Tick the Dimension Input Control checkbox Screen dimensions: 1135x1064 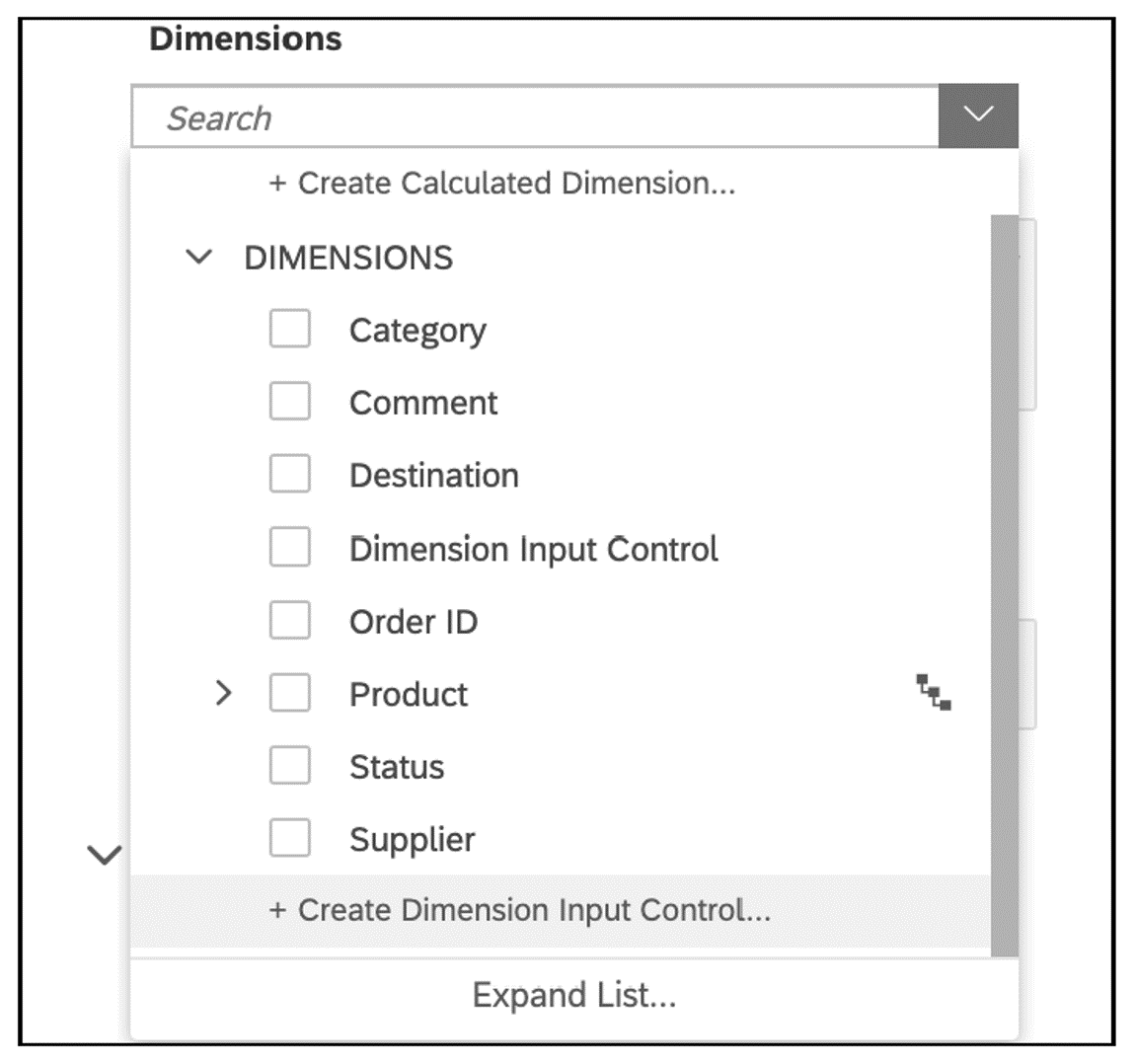[x=289, y=548]
